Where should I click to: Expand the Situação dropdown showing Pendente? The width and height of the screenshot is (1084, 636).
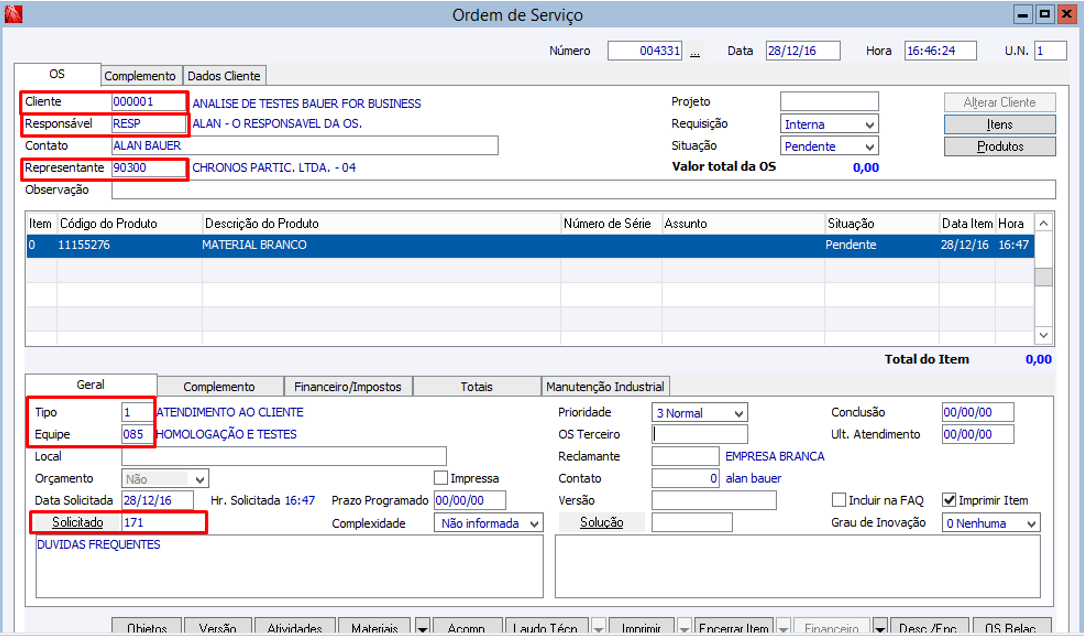tap(869, 146)
